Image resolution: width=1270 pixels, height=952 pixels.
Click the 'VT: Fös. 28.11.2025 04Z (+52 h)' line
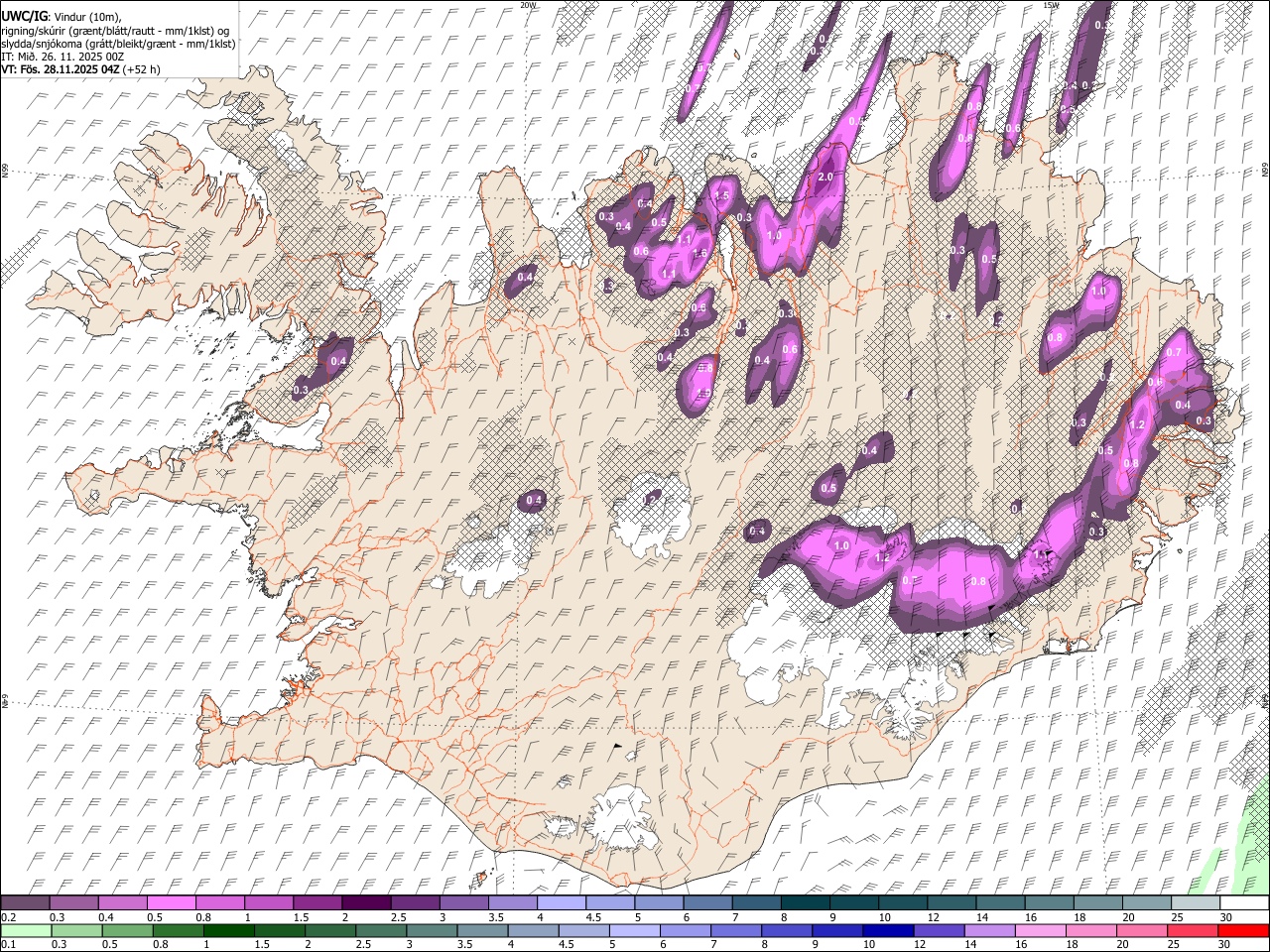pos(81,69)
